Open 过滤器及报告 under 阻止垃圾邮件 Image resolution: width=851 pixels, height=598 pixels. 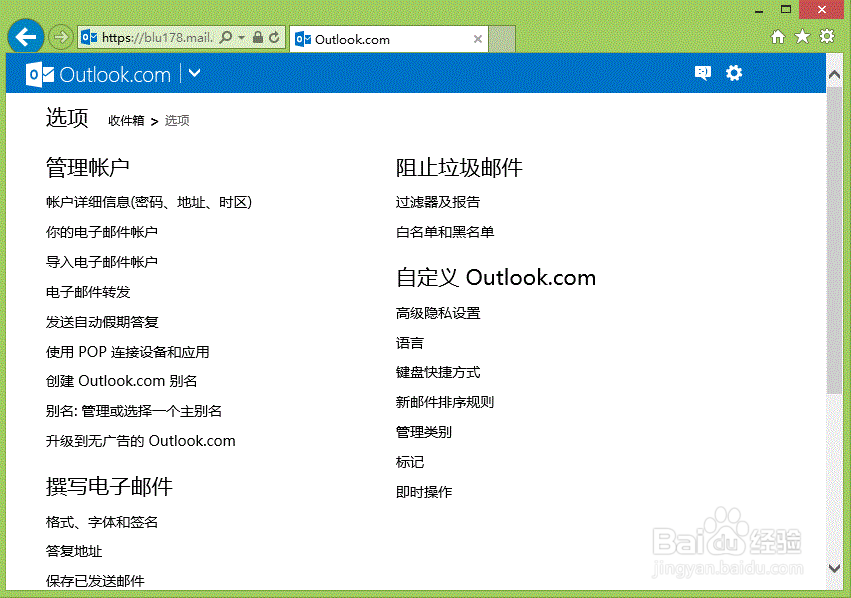click(439, 201)
